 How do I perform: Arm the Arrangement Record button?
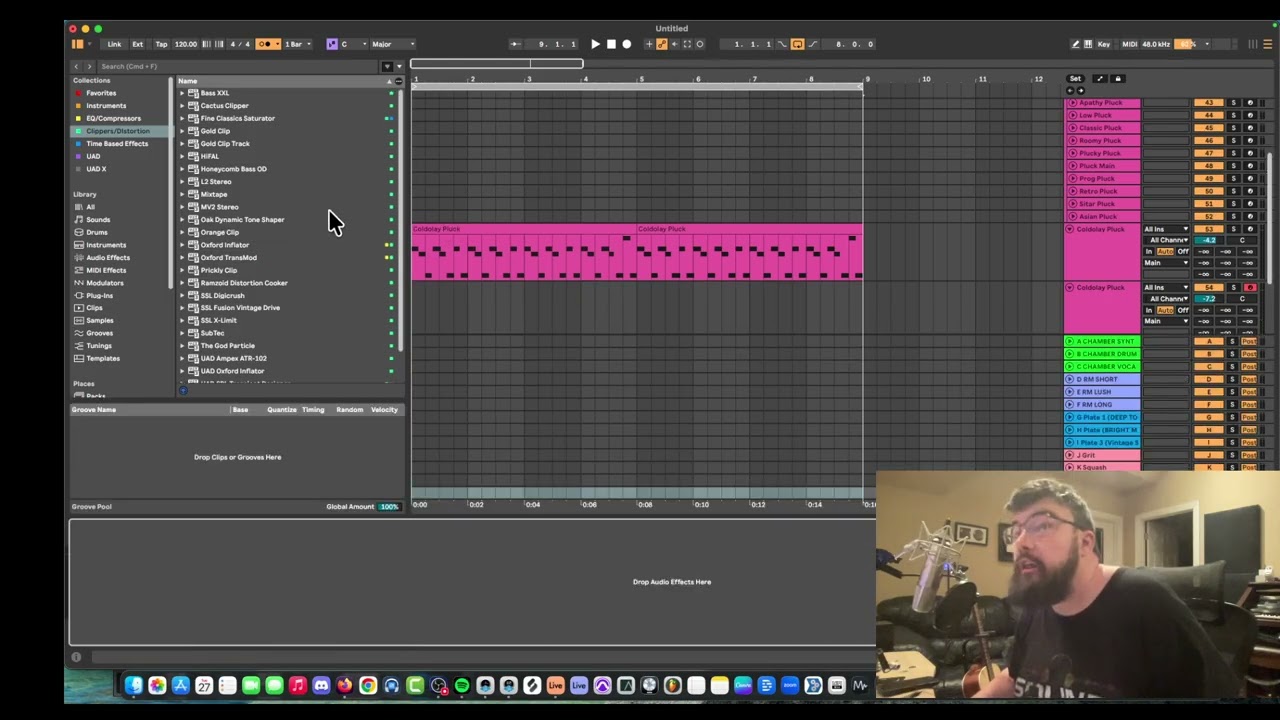tap(627, 44)
